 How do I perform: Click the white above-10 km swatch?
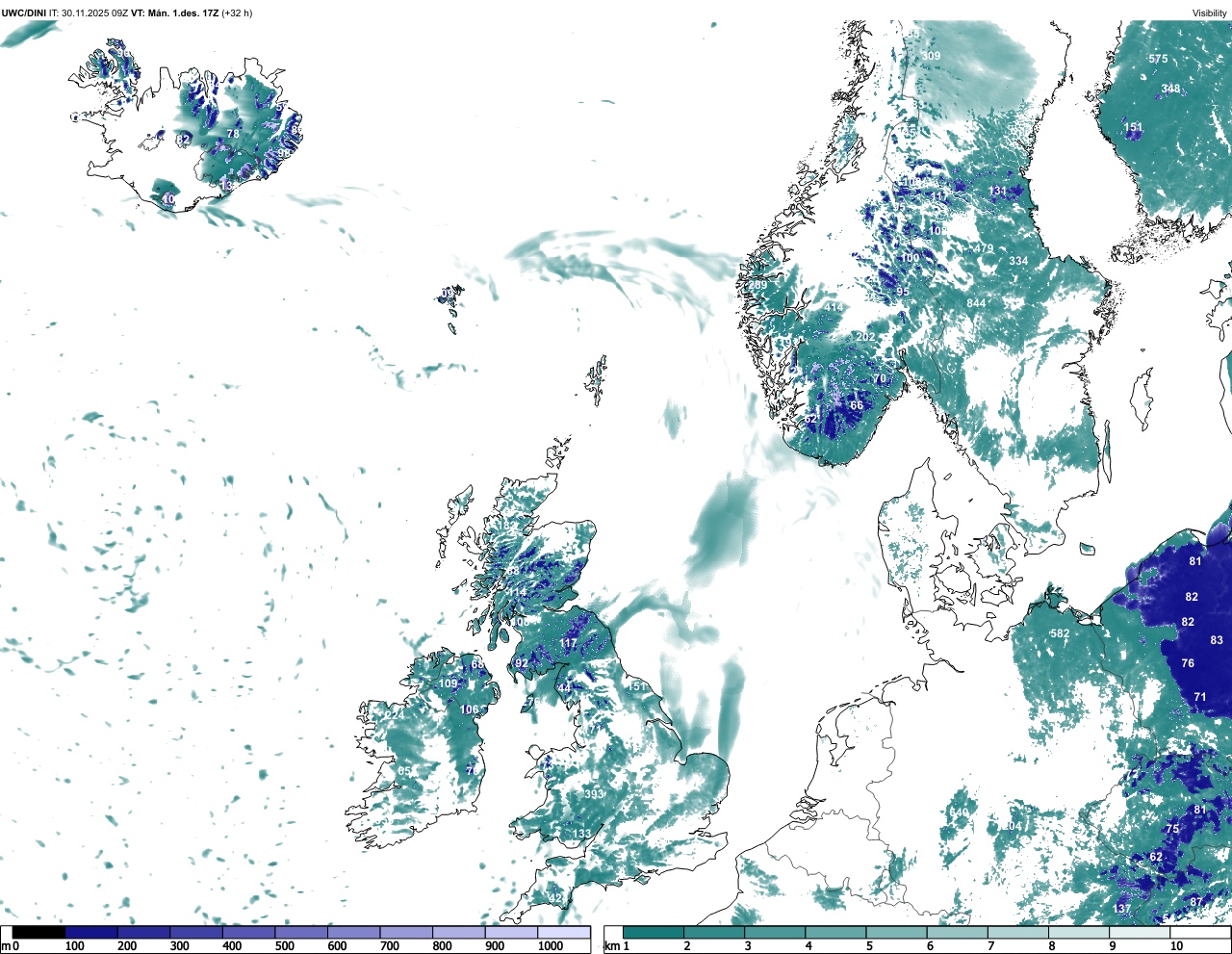(1200, 933)
